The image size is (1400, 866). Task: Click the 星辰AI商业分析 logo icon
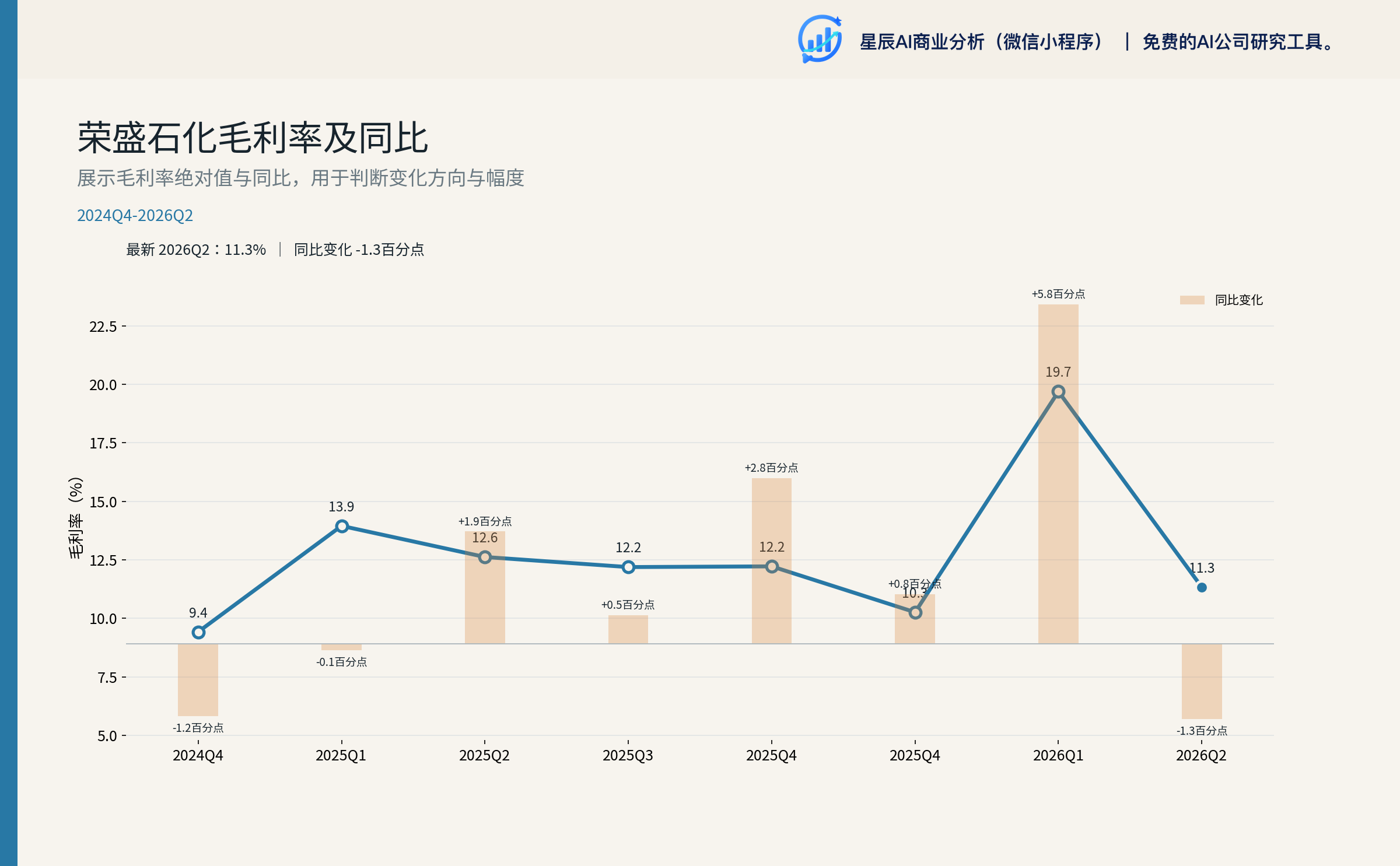pyautogui.click(x=820, y=39)
